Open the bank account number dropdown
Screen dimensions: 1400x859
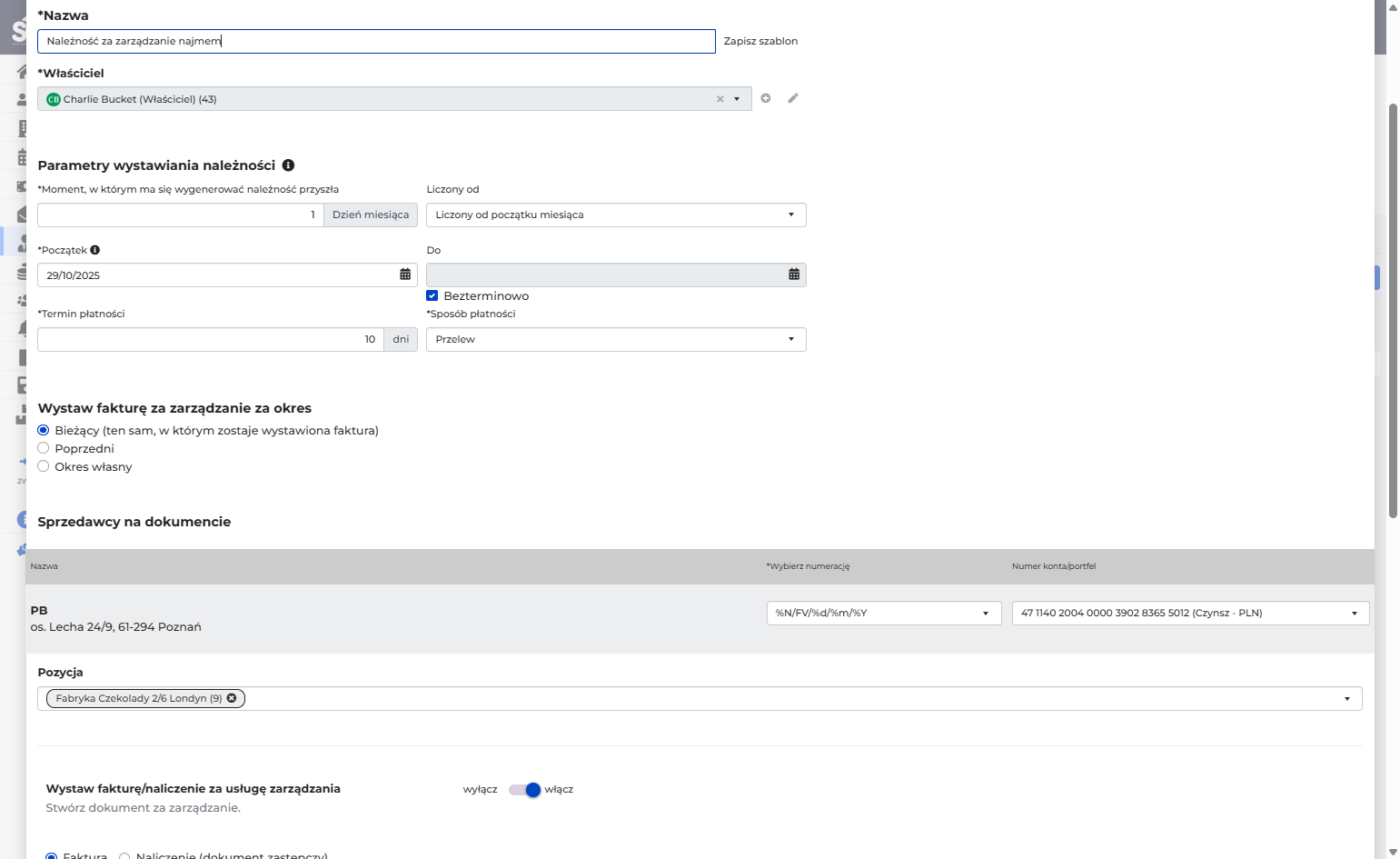1190,613
